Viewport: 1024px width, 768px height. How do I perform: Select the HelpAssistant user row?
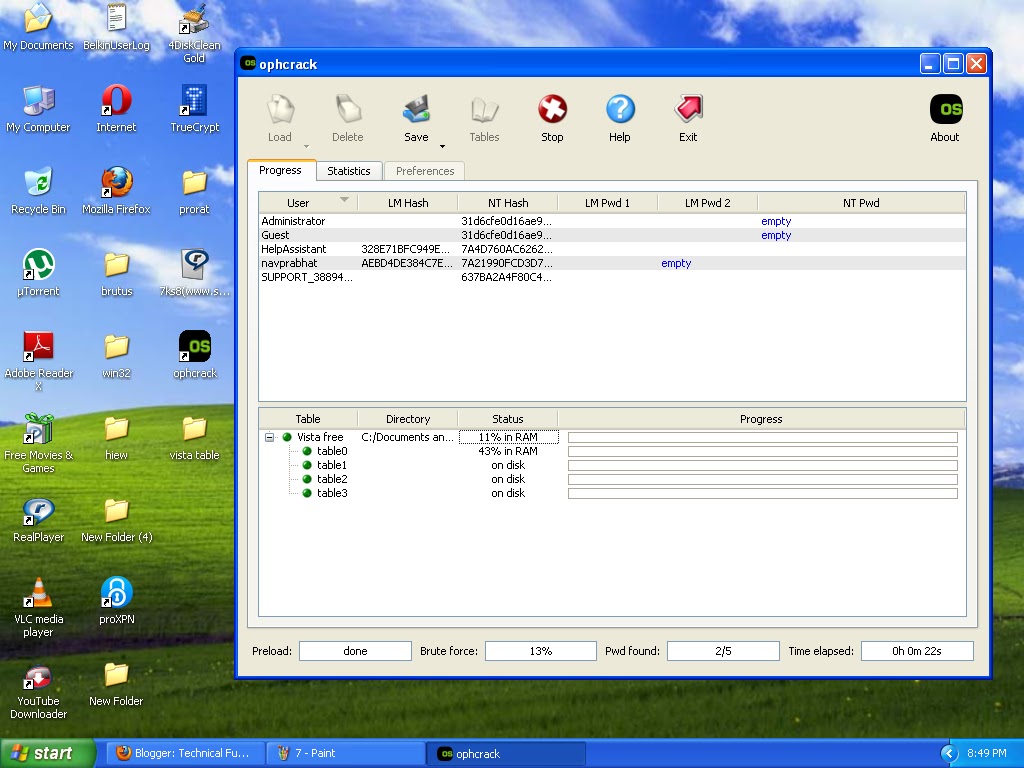(612, 249)
